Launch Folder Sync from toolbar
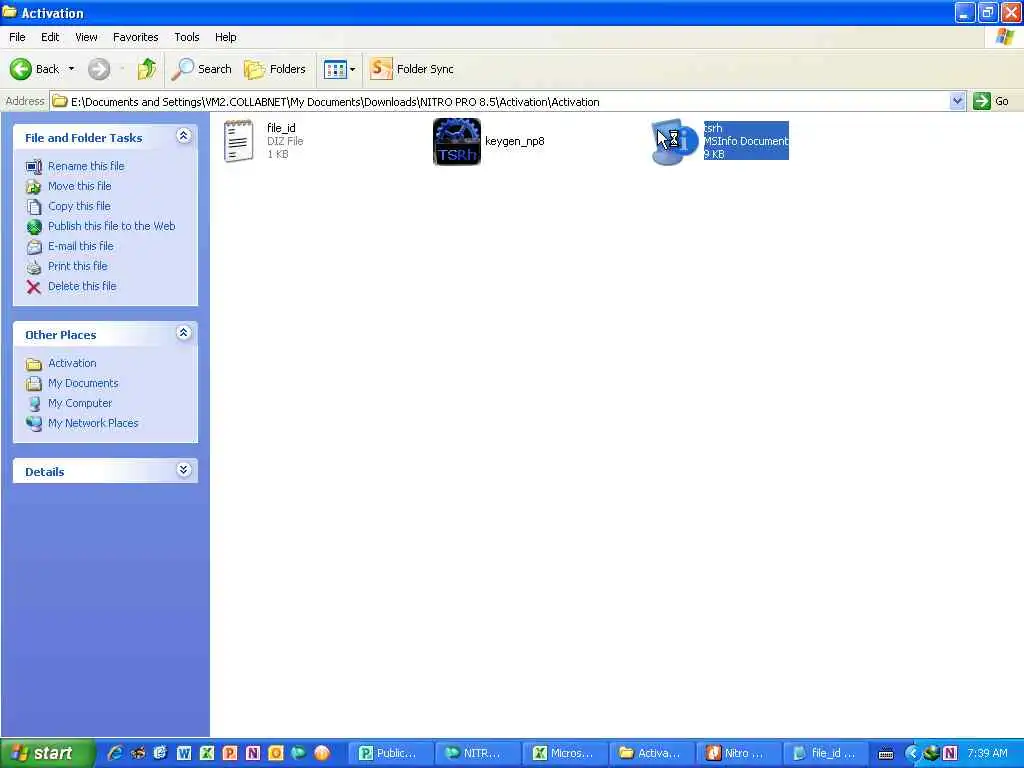This screenshot has width=1024, height=768. 411,69
